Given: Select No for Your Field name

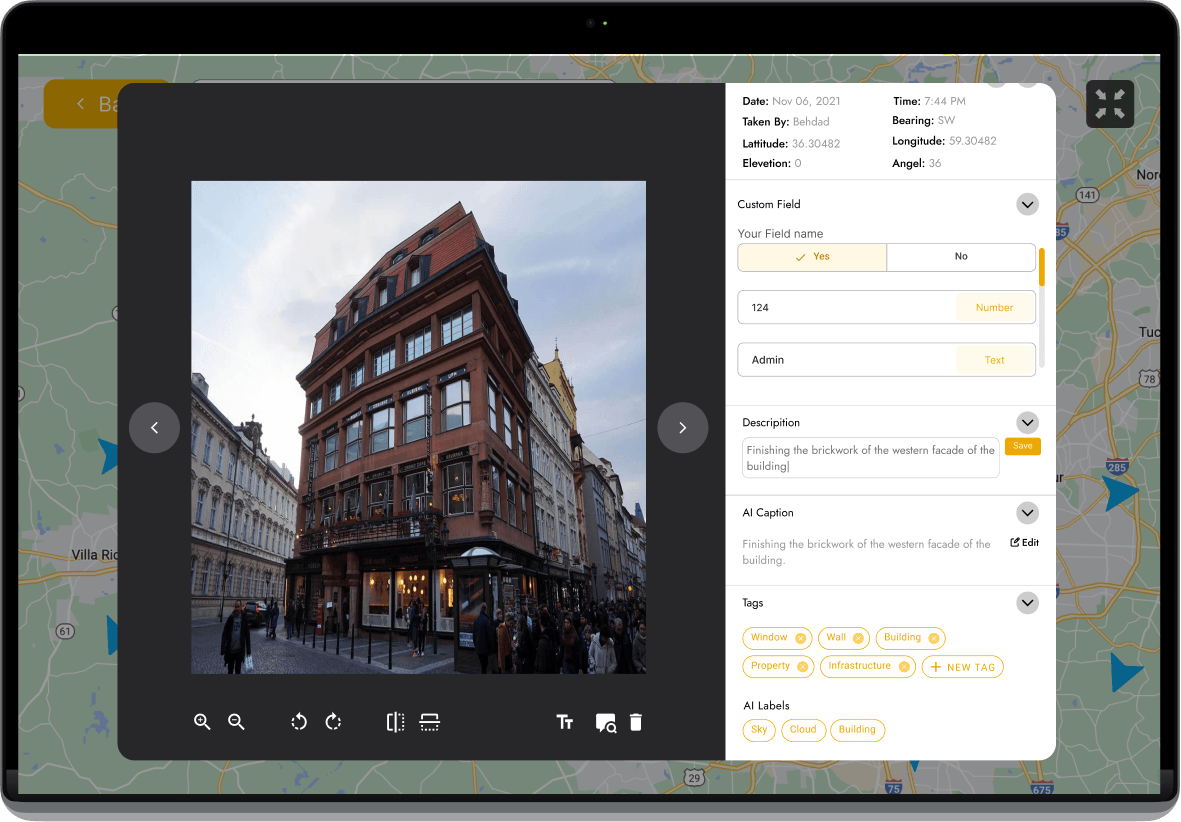Looking at the screenshot, I should click(960, 257).
